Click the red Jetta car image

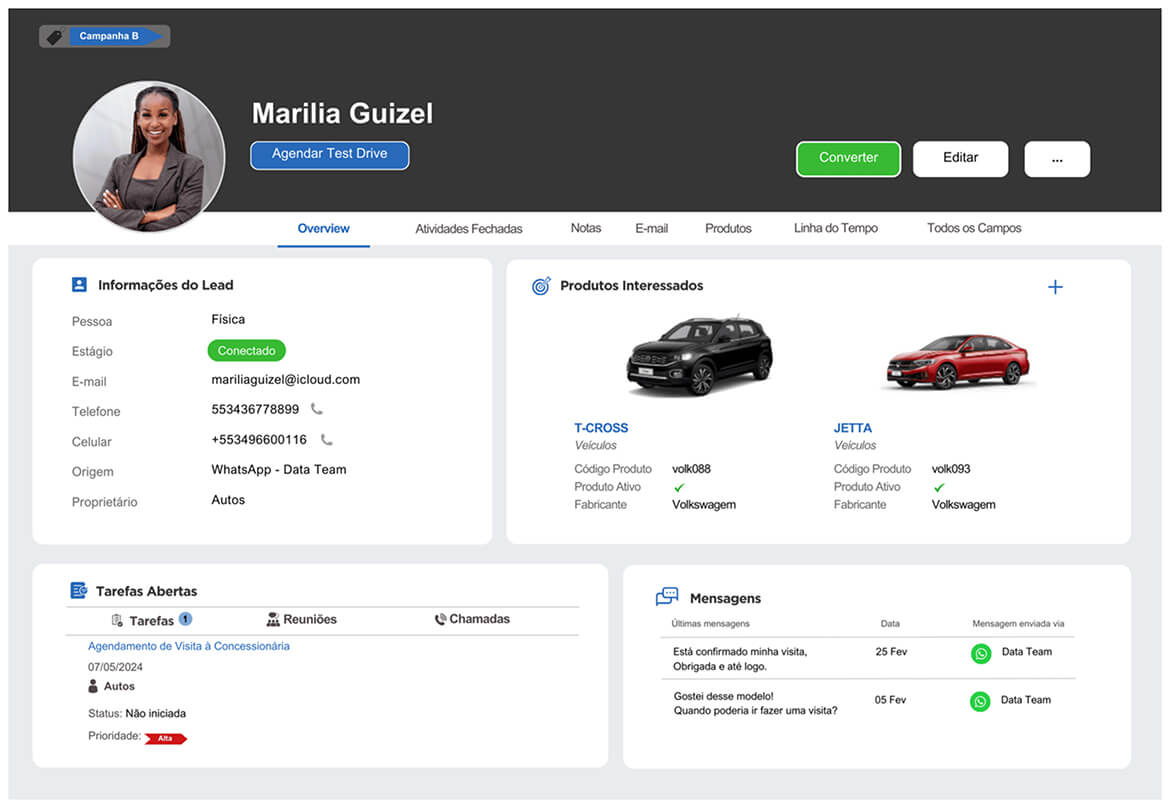point(958,361)
